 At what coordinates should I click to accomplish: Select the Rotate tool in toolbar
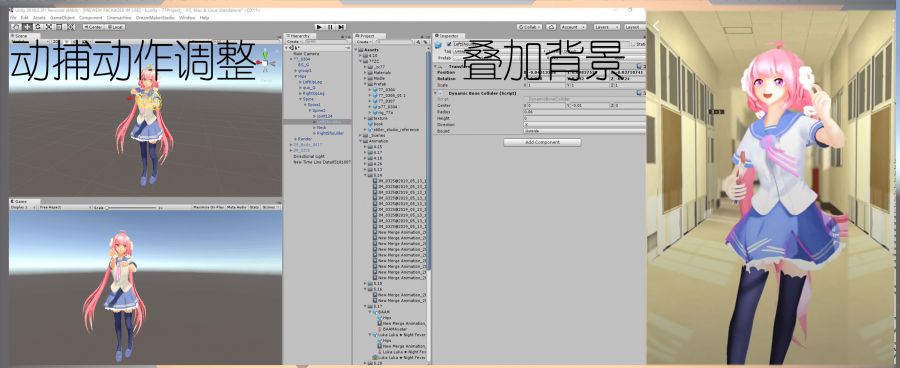[x=37, y=27]
